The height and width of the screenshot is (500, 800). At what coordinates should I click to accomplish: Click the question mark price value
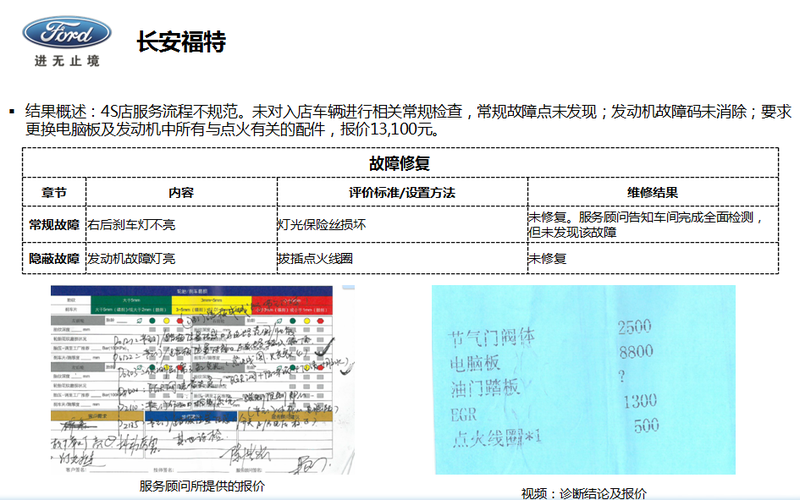[621, 377]
